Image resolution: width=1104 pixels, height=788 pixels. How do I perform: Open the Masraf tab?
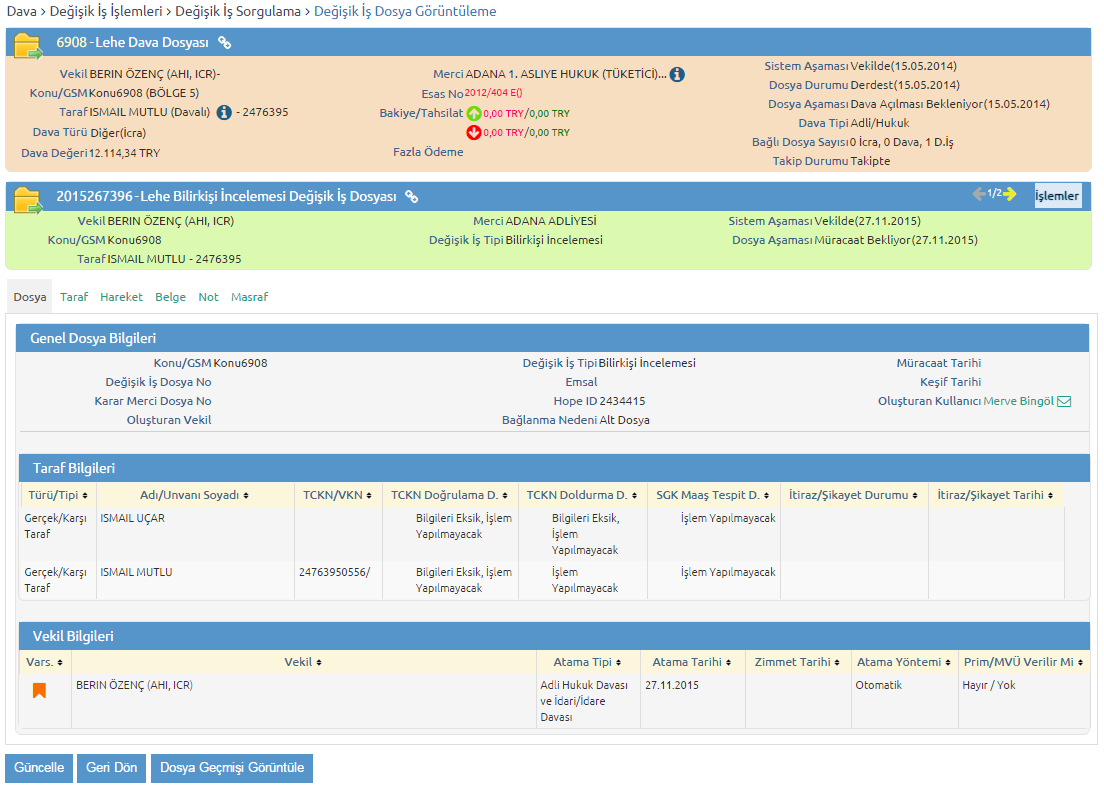pyautogui.click(x=249, y=297)
